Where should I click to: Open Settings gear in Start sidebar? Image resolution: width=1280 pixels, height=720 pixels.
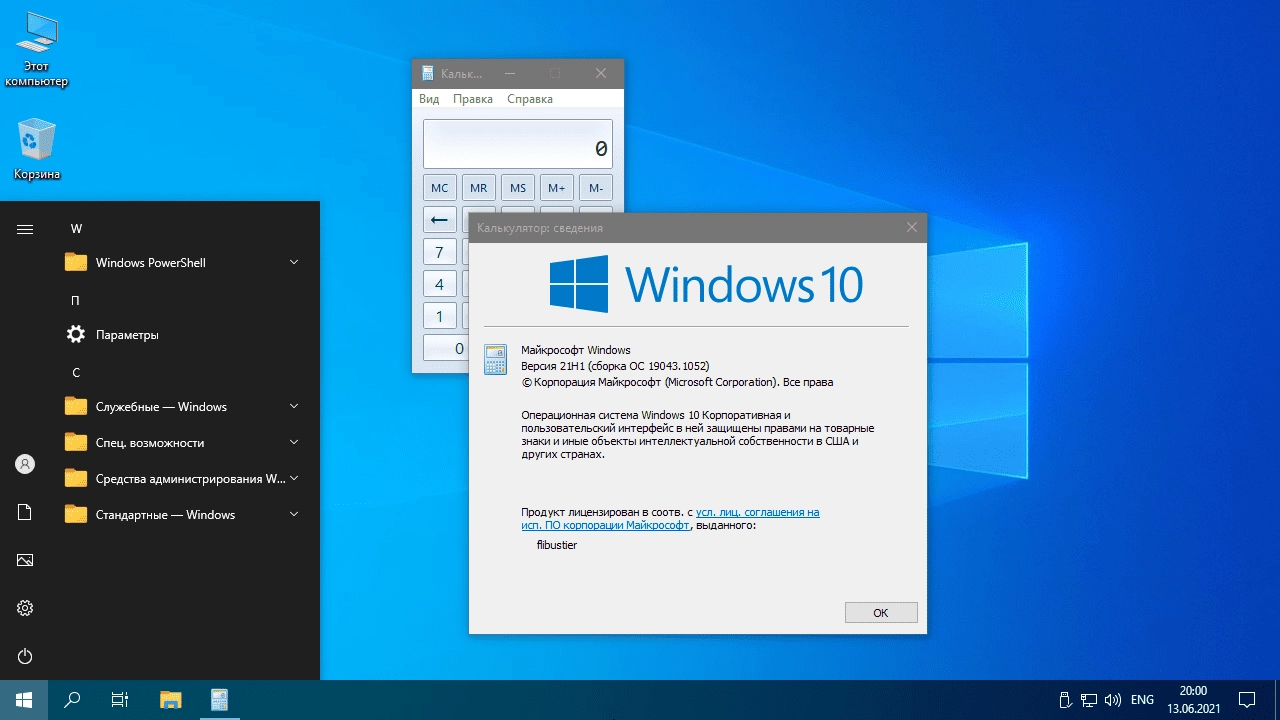(x=25, y=608)
